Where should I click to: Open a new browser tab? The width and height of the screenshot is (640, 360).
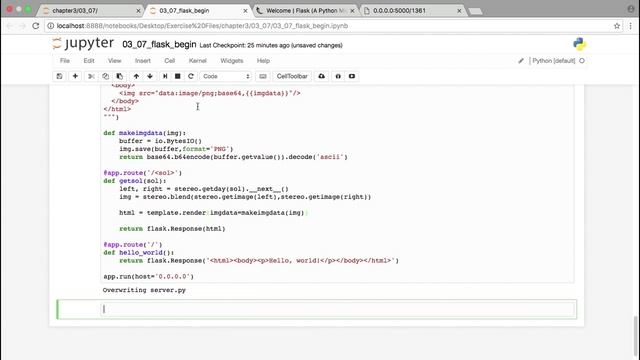[x=475, y=11]
